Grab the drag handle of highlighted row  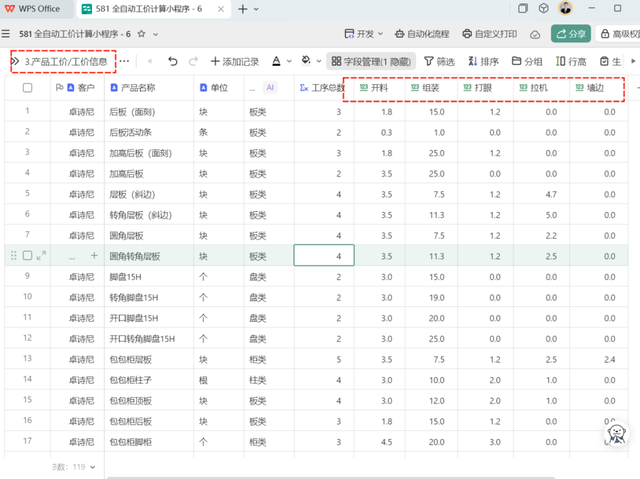pyautogui.click(x=13, y=256)
